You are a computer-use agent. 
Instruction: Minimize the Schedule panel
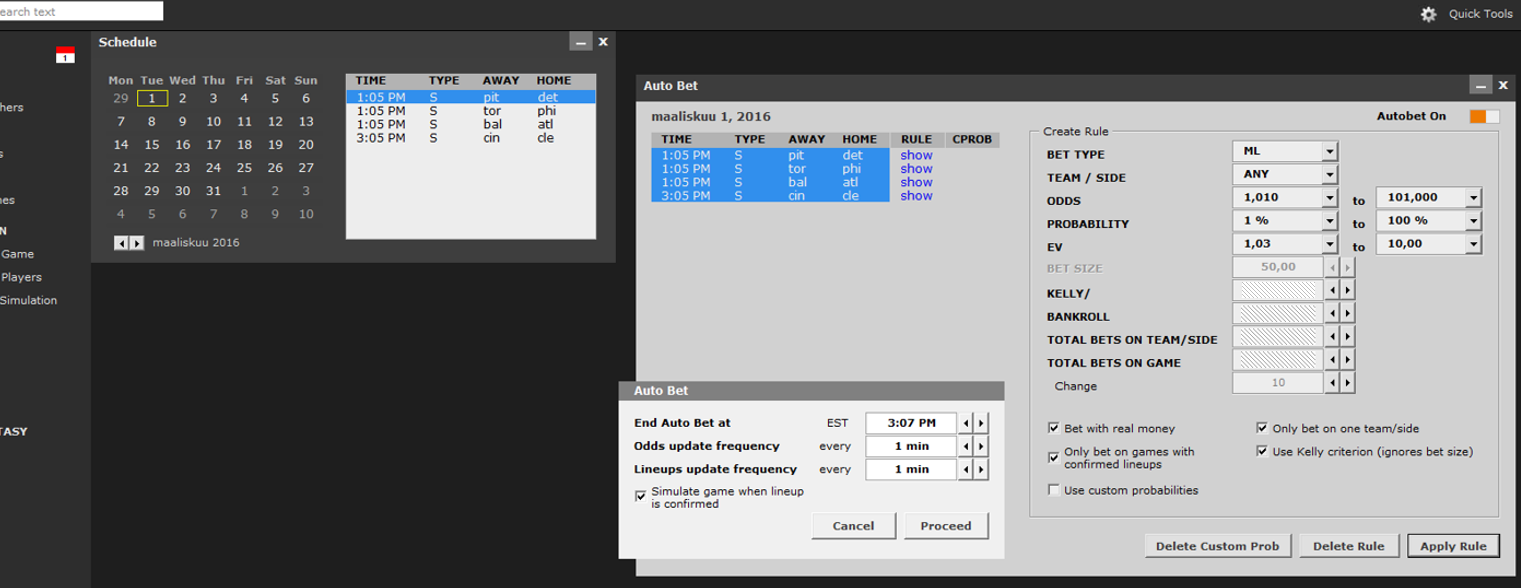point(580,42)
